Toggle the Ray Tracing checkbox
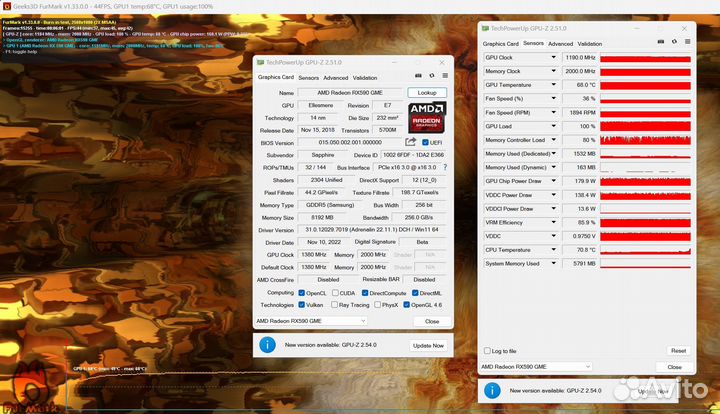The image size is (720, 414). tap(334, 305)
